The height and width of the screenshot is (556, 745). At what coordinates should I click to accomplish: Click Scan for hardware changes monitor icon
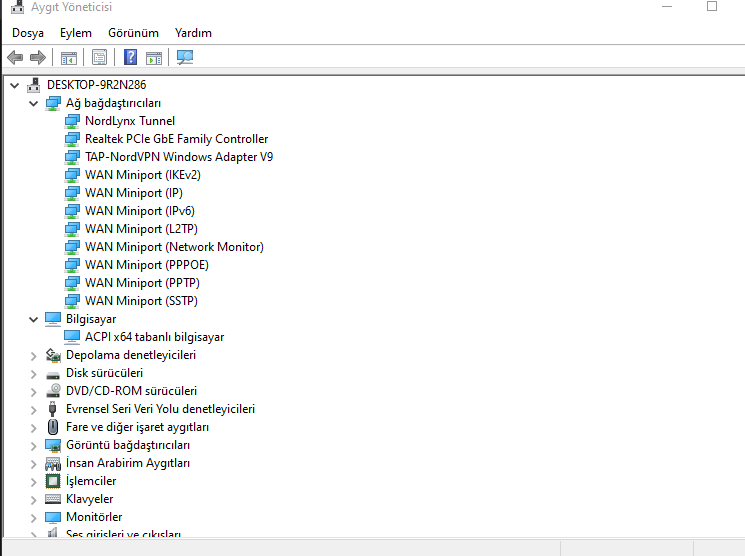pyautogui.click(x=185, y=58)
